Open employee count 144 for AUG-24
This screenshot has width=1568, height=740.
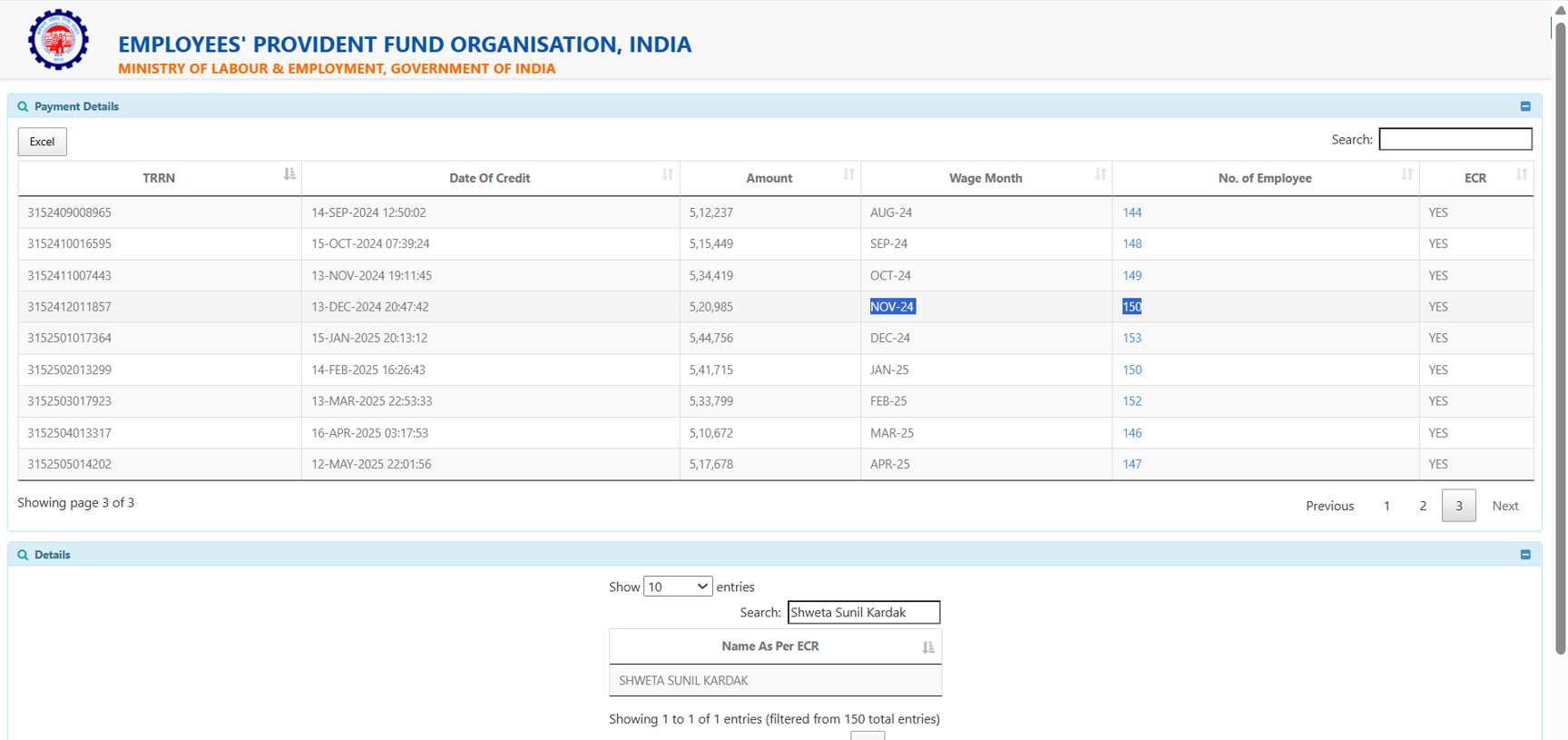1132,212
